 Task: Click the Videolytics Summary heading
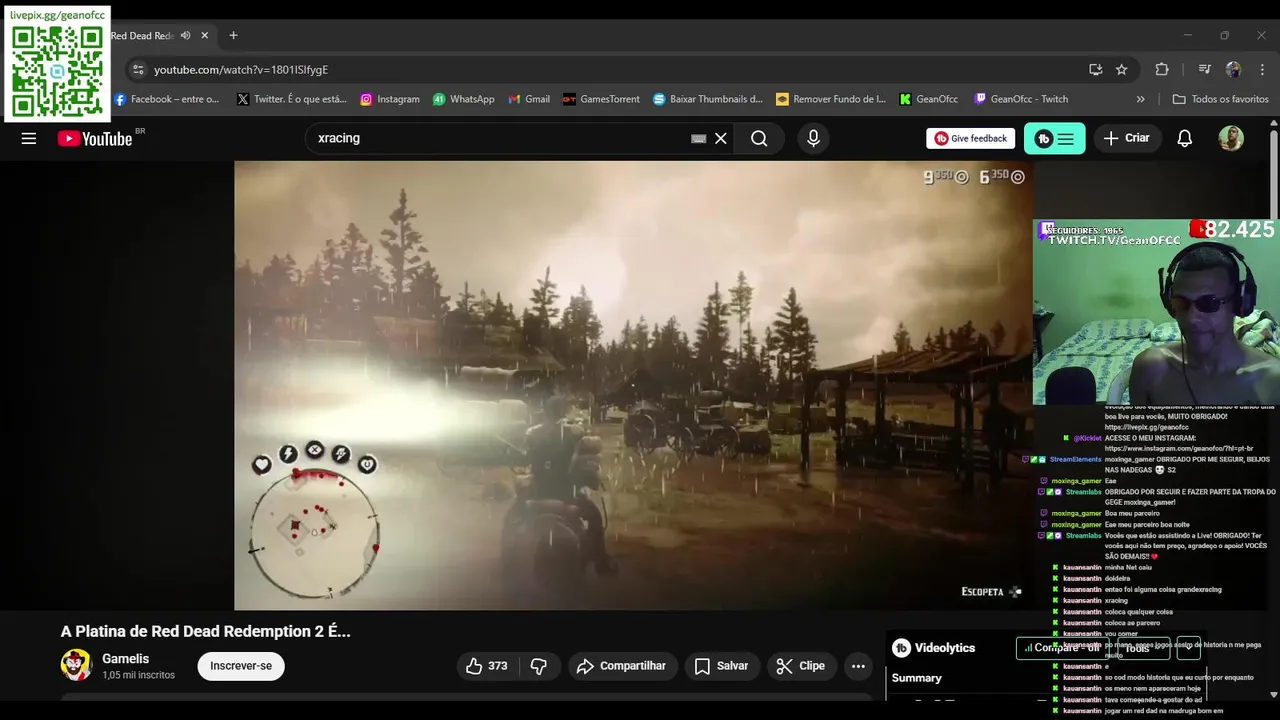pyautogui.click(x=917, y=678)
